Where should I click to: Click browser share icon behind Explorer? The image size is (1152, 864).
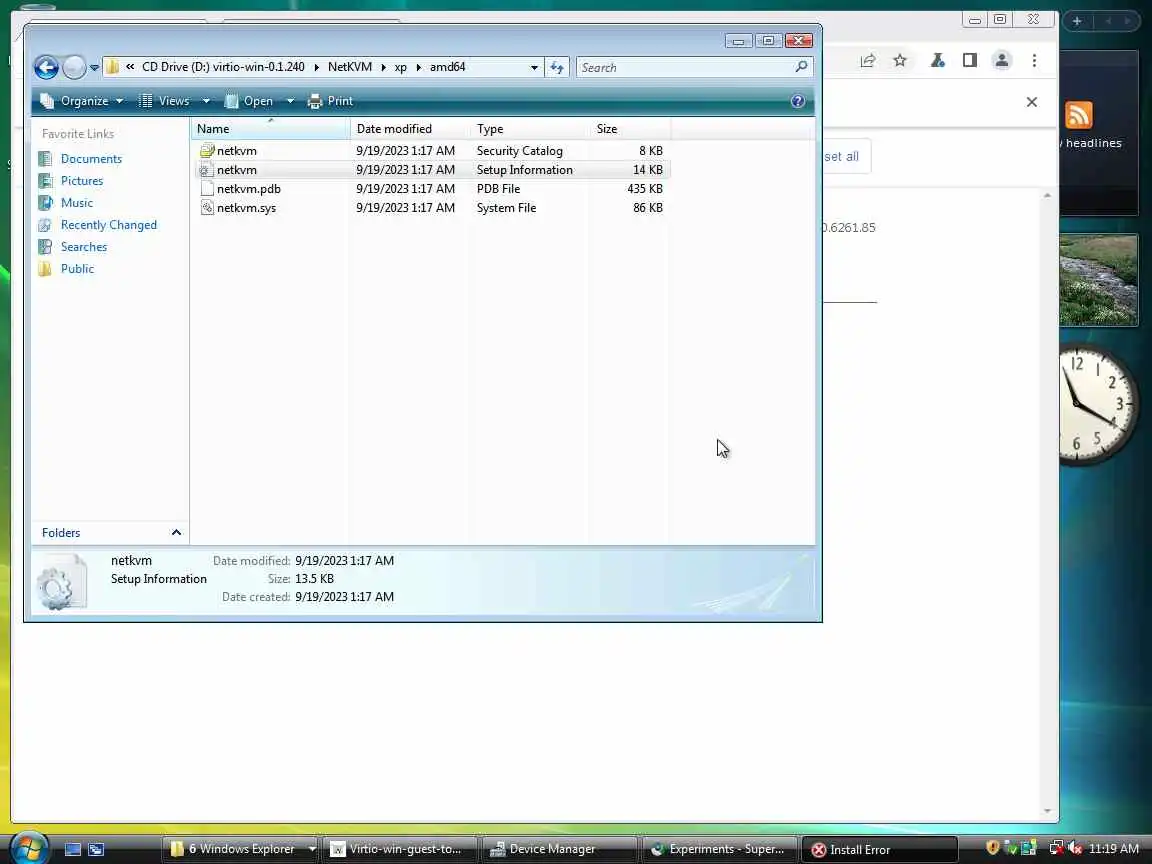click(868, 61)
